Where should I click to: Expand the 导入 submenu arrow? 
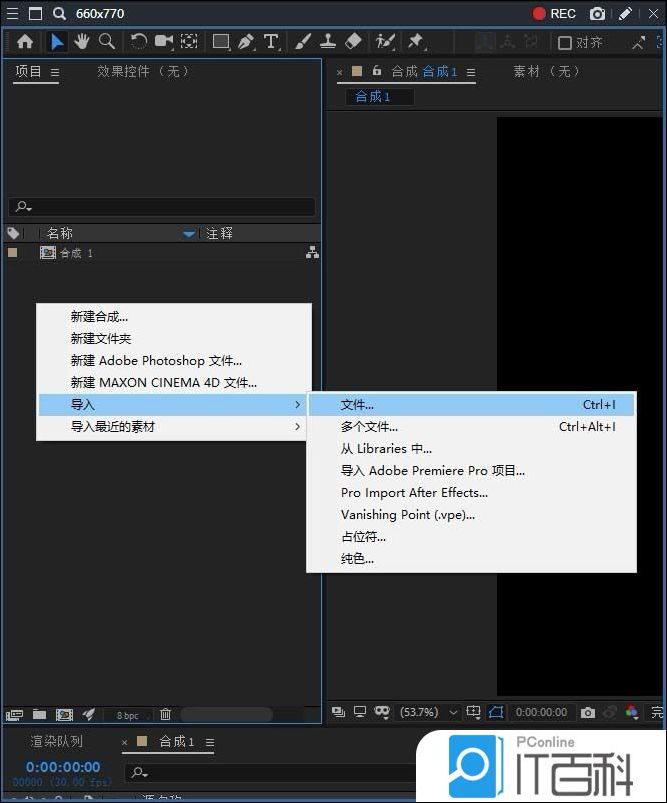point(298,405)
